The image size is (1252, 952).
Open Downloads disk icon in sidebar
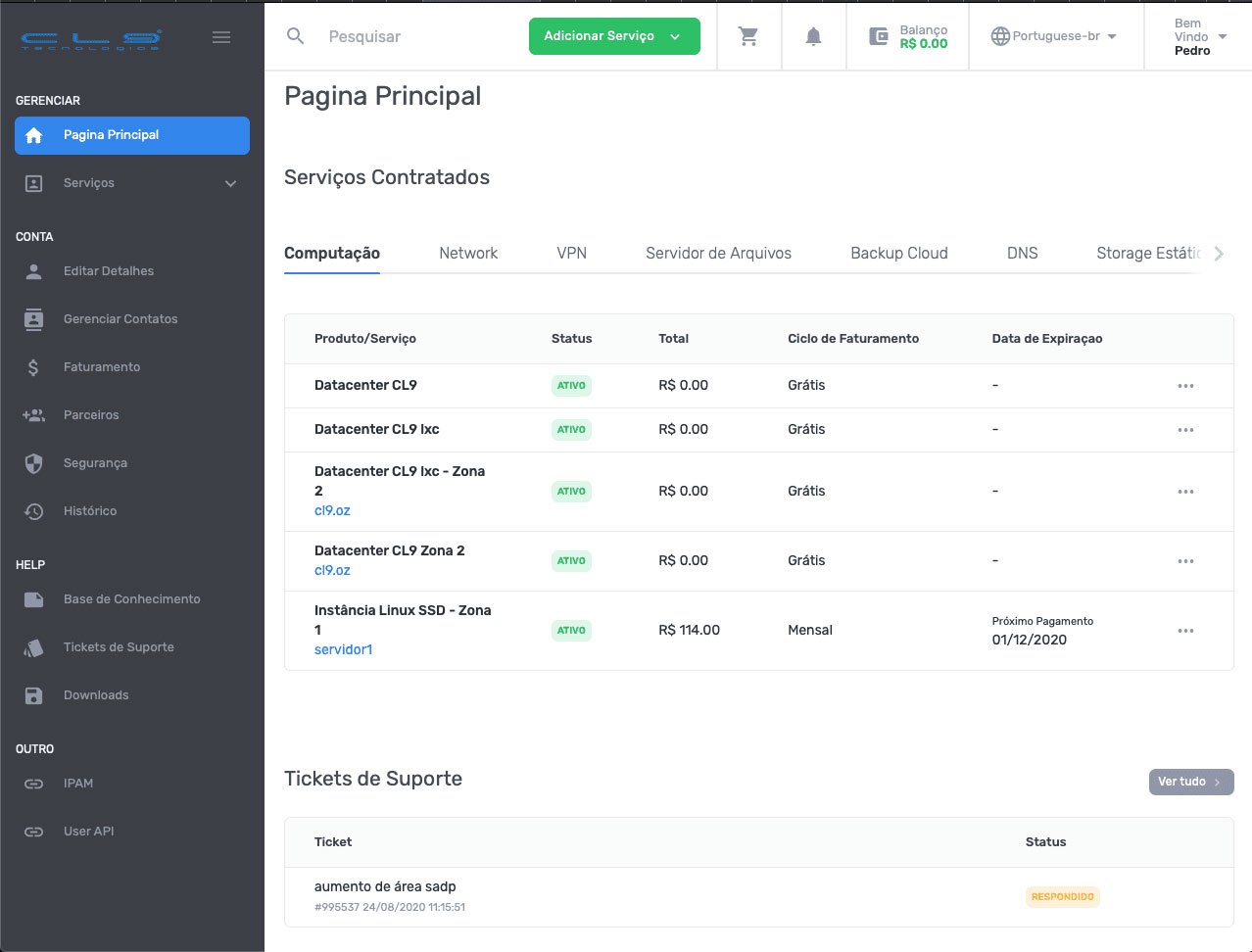click(34, 695)
